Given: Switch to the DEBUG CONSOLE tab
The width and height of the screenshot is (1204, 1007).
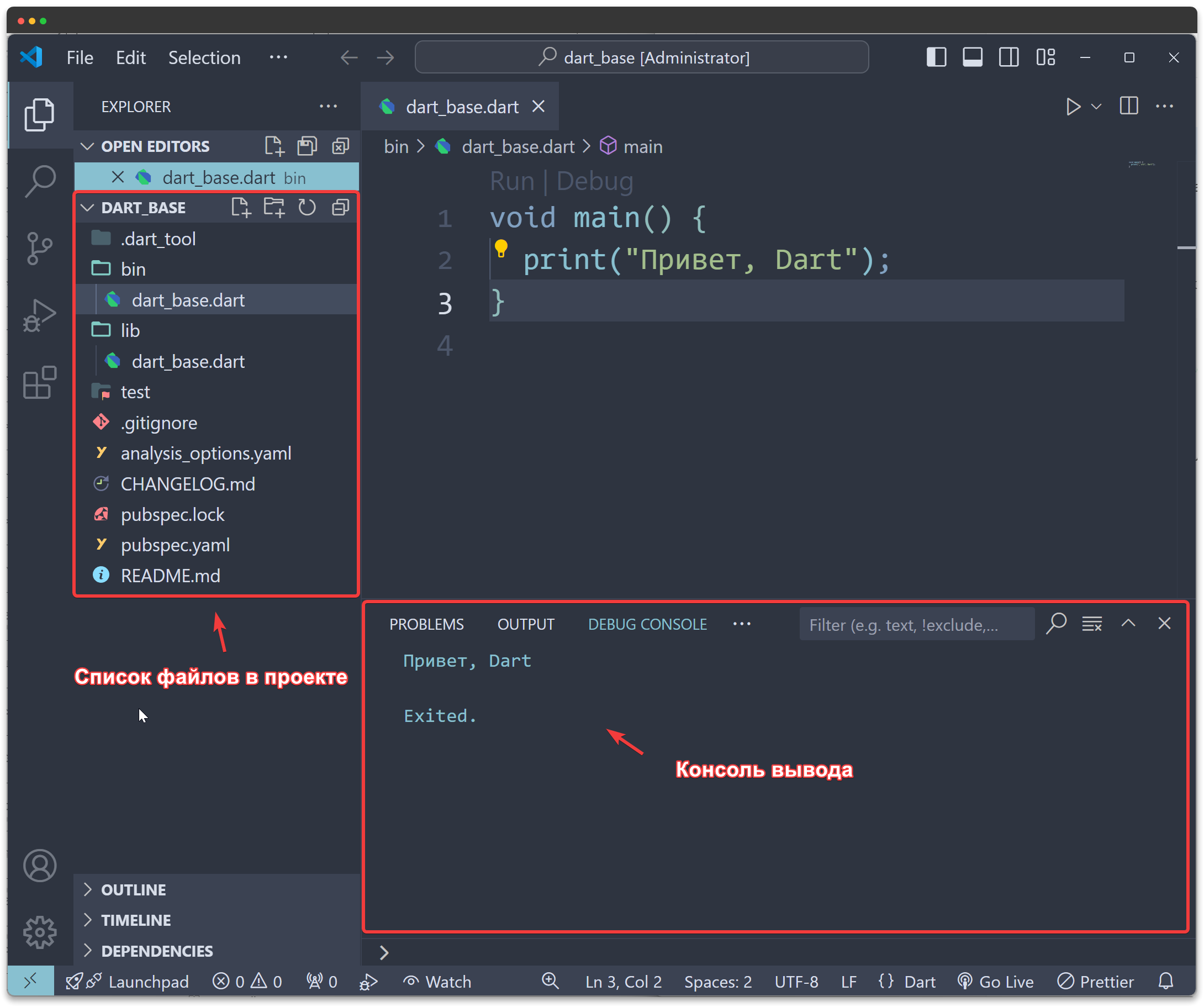Looking at the screenshot, I should pos(647,624).
